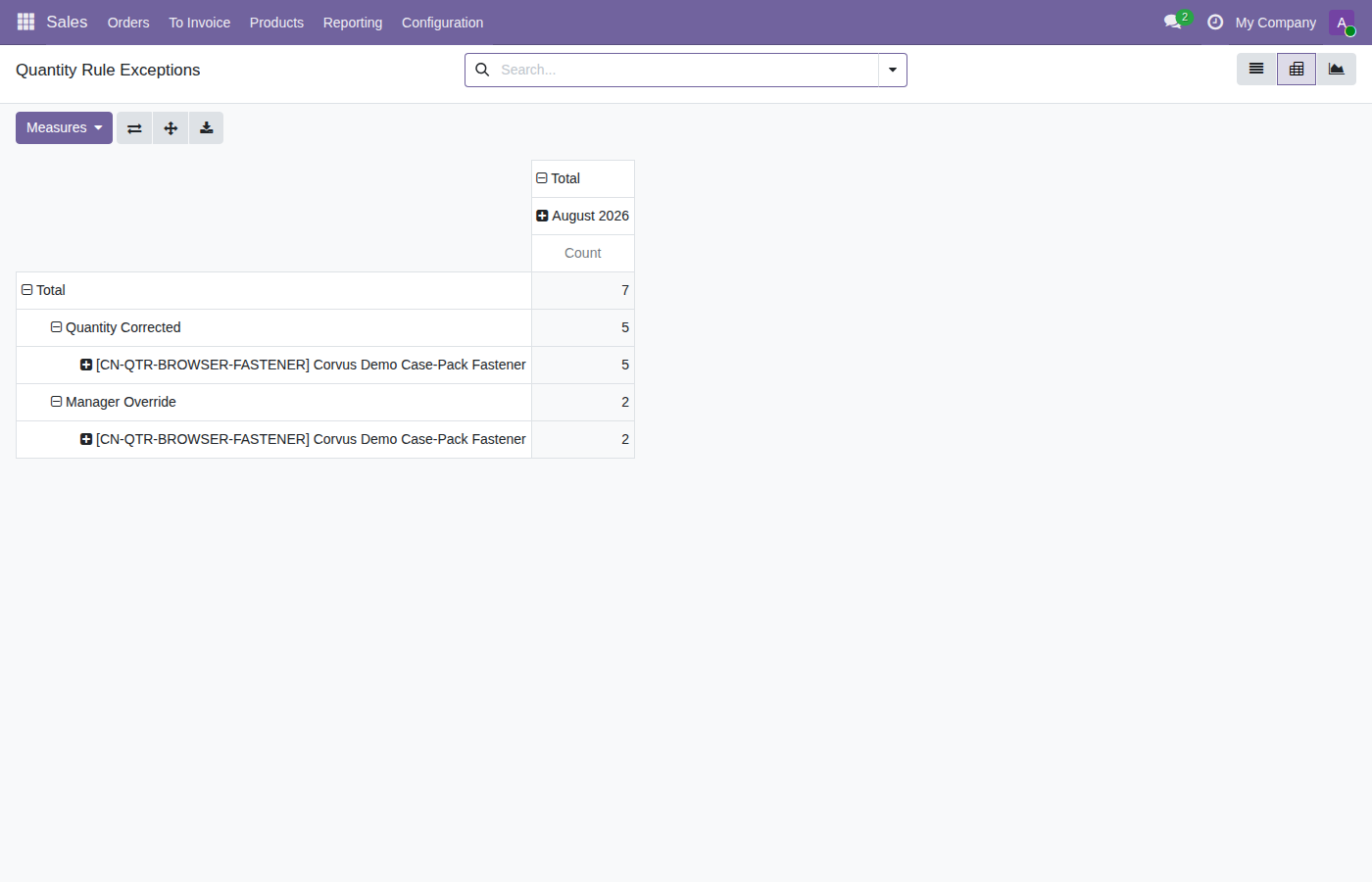Image resolution: width=1372 pixels, height=882 pixels.
Task: Open the search options dropdown arrow
Action: [x=893, y=70]
